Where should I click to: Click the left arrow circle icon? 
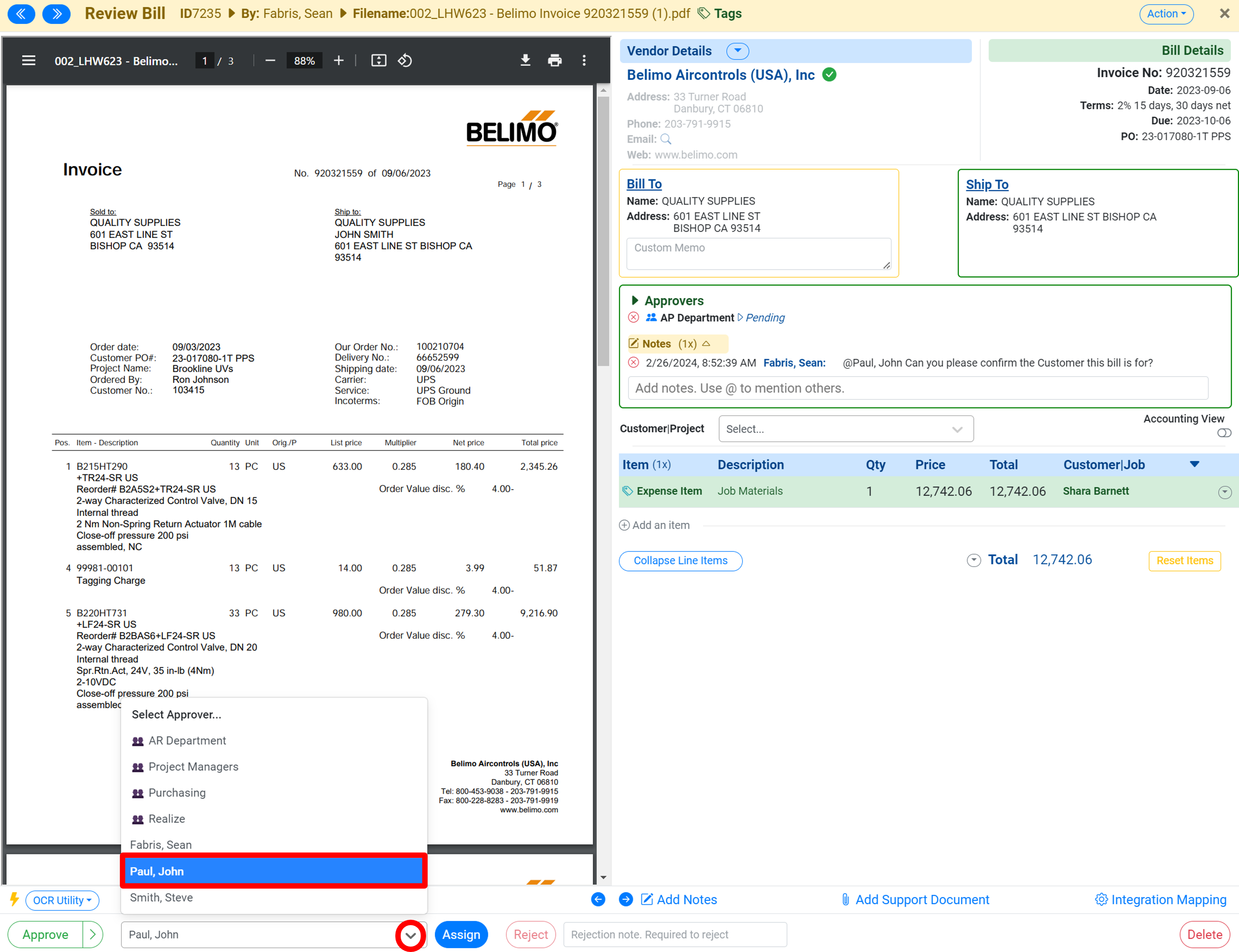pos(598,899)
